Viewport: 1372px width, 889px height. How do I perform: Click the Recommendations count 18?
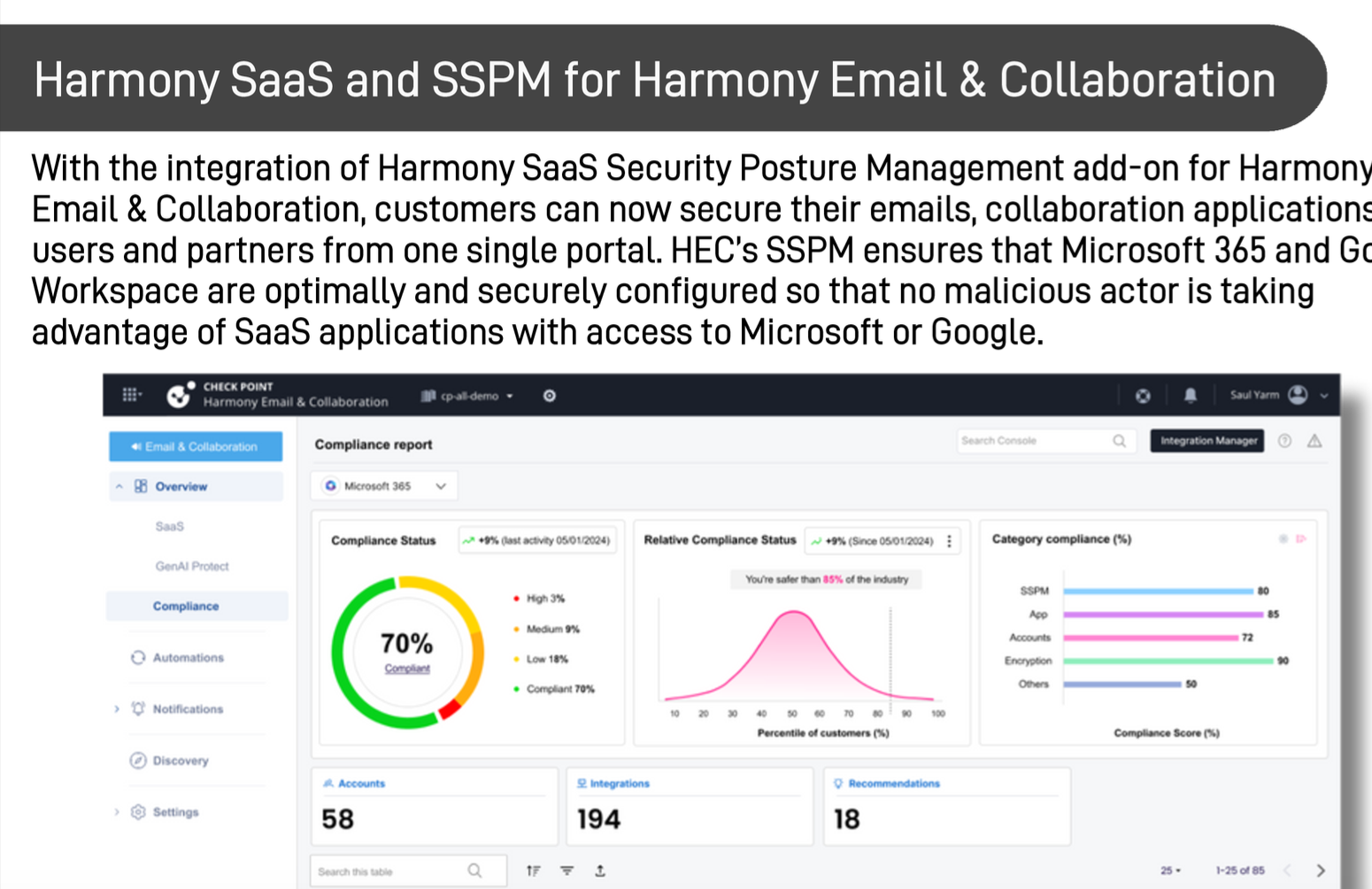(846, 819)
